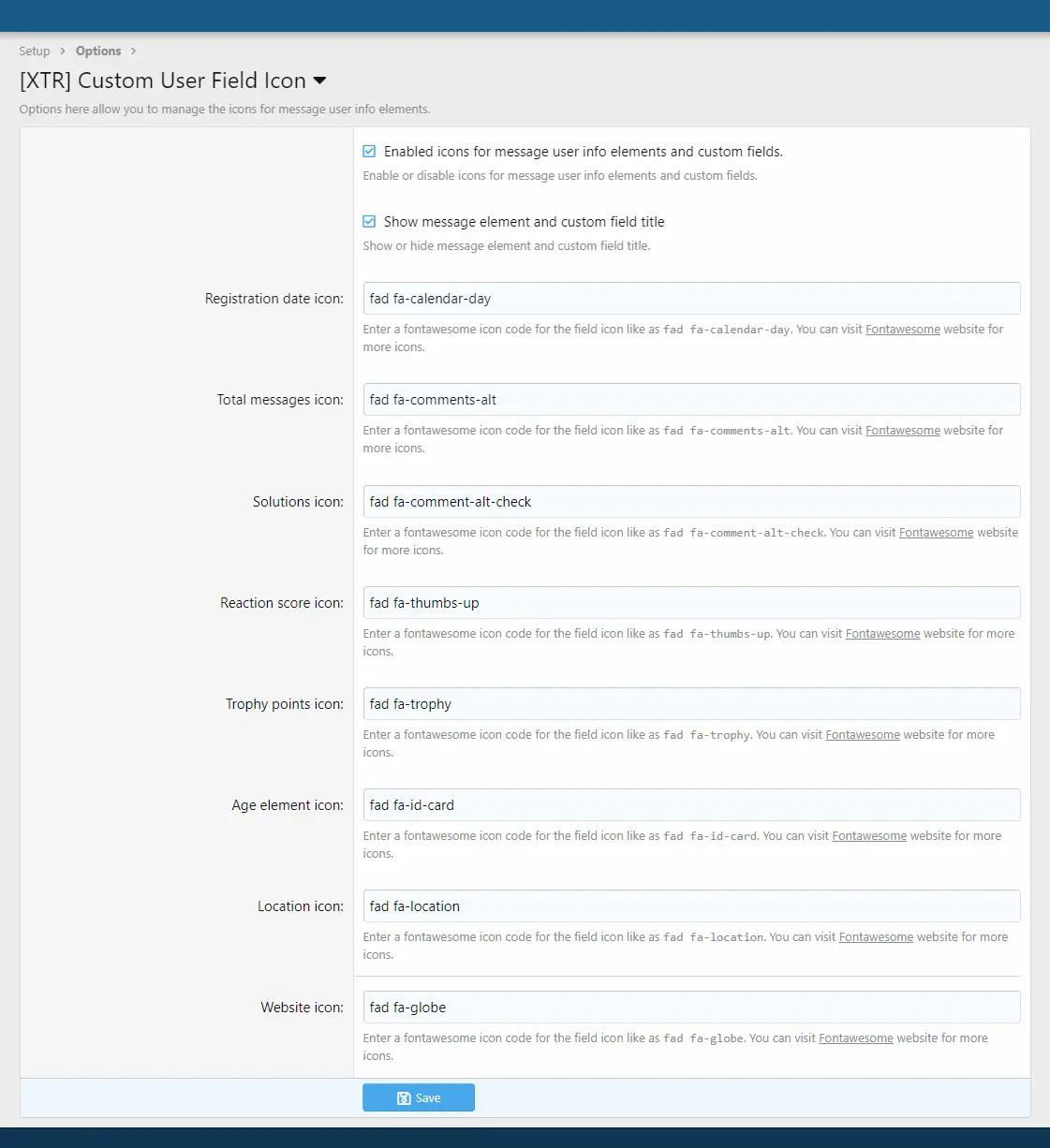Image resolution: width=1050 pixels, height=1148 pixels.
Task: Go to the Options breadcrumb
Action: coord(98,52)
